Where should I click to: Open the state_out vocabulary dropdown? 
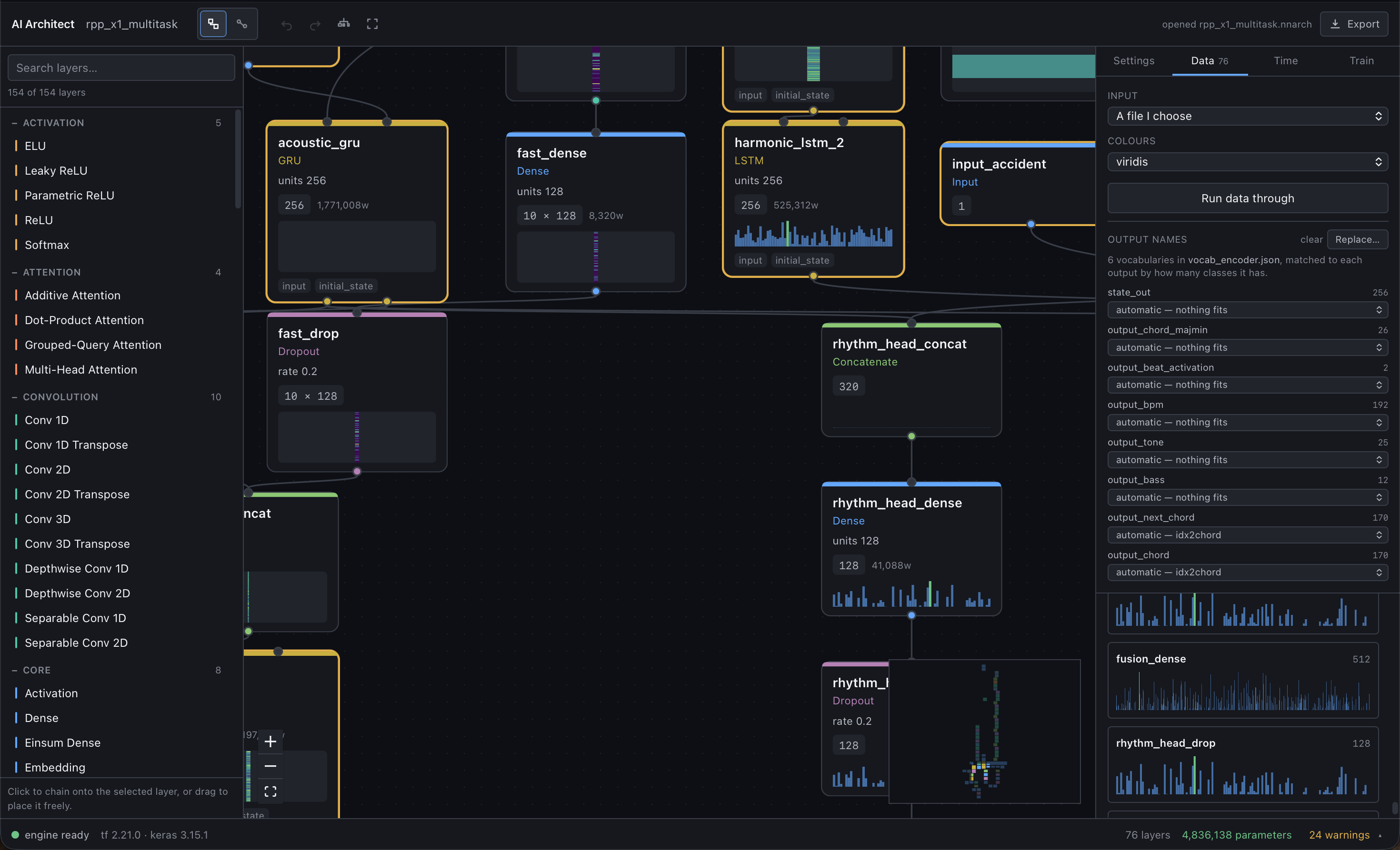tap(1248, 310)
